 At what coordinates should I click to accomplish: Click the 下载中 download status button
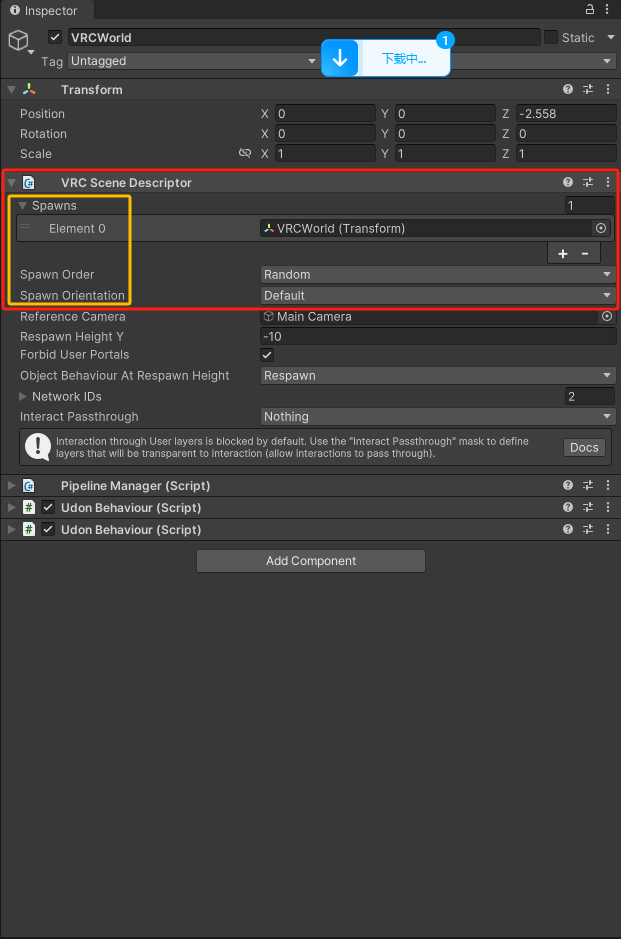click(x=404, y=58)
